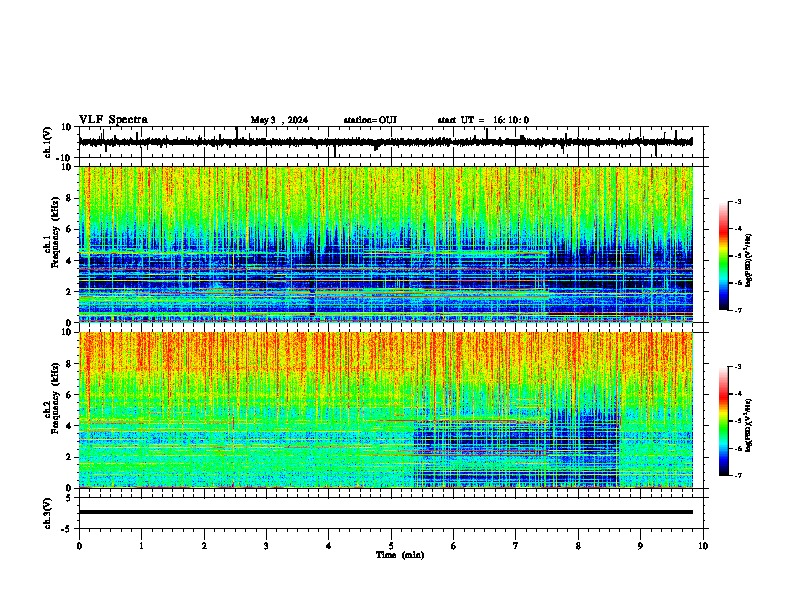Click the "ch.1(V)" waveform axis label
Image resolution: width=792 pixels, height=612 pixels.
pyautogui.click(x=48, y=142)
